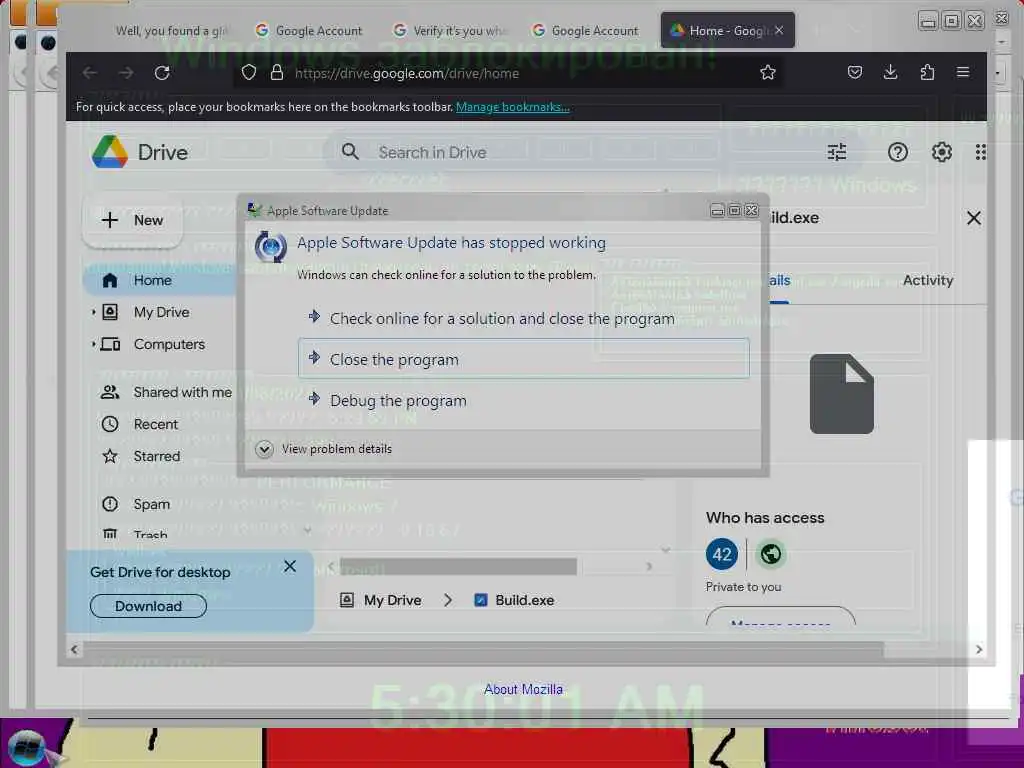Image resolution: width=1024 pixels, height=768 pixels.
Task: Choose Debug the program
Action: click(x=398, y=400)
